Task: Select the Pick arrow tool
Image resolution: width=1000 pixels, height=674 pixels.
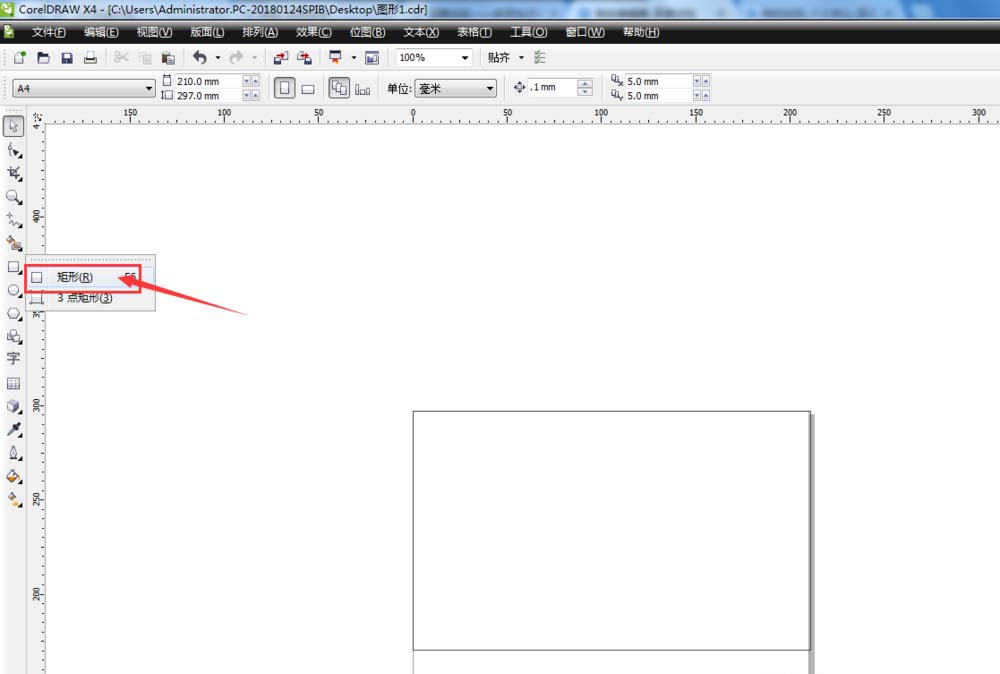Action: point(13,126)
